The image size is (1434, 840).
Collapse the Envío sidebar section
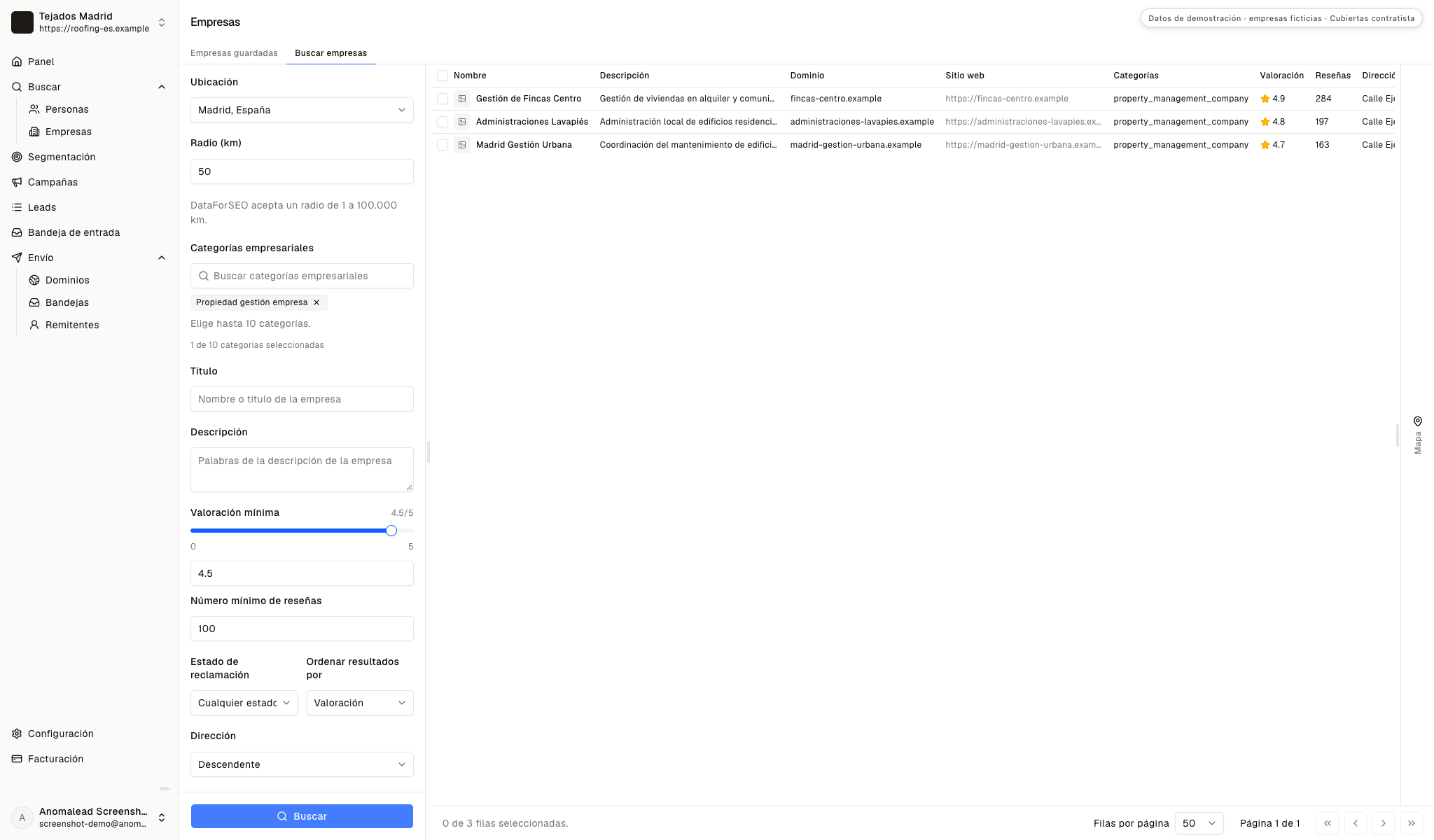pos(162,258)
